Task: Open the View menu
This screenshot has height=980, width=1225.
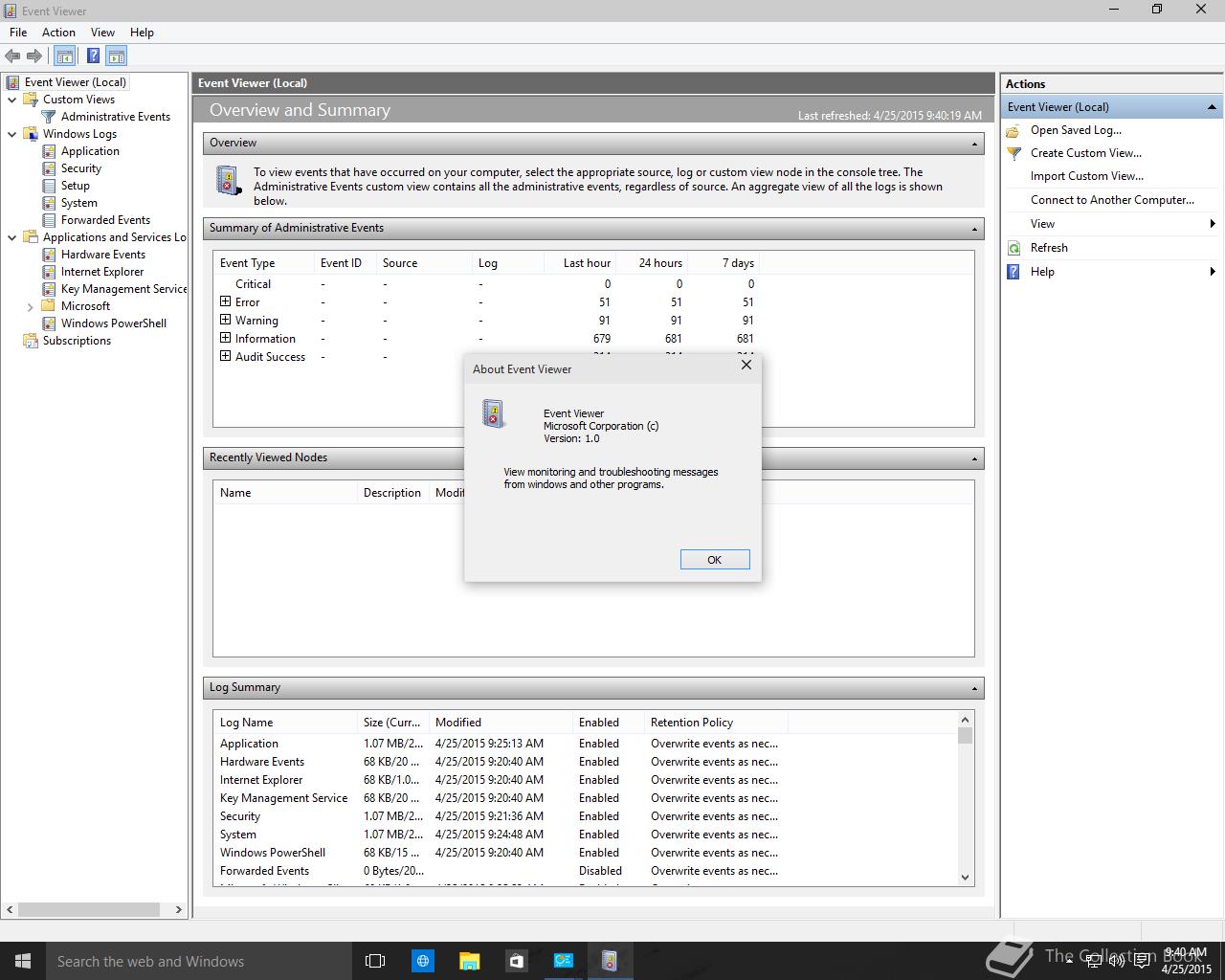Action: pos(102,33)
